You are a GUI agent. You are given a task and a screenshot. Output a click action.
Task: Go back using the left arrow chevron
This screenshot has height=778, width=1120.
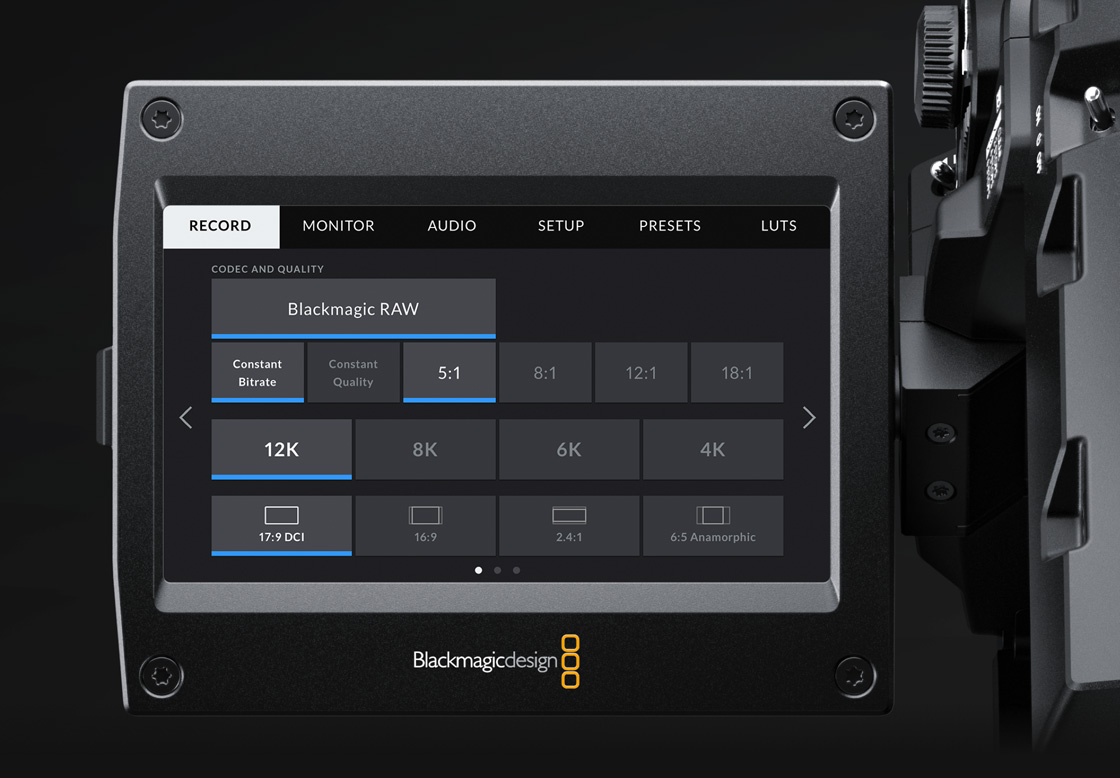click(185, 417)
